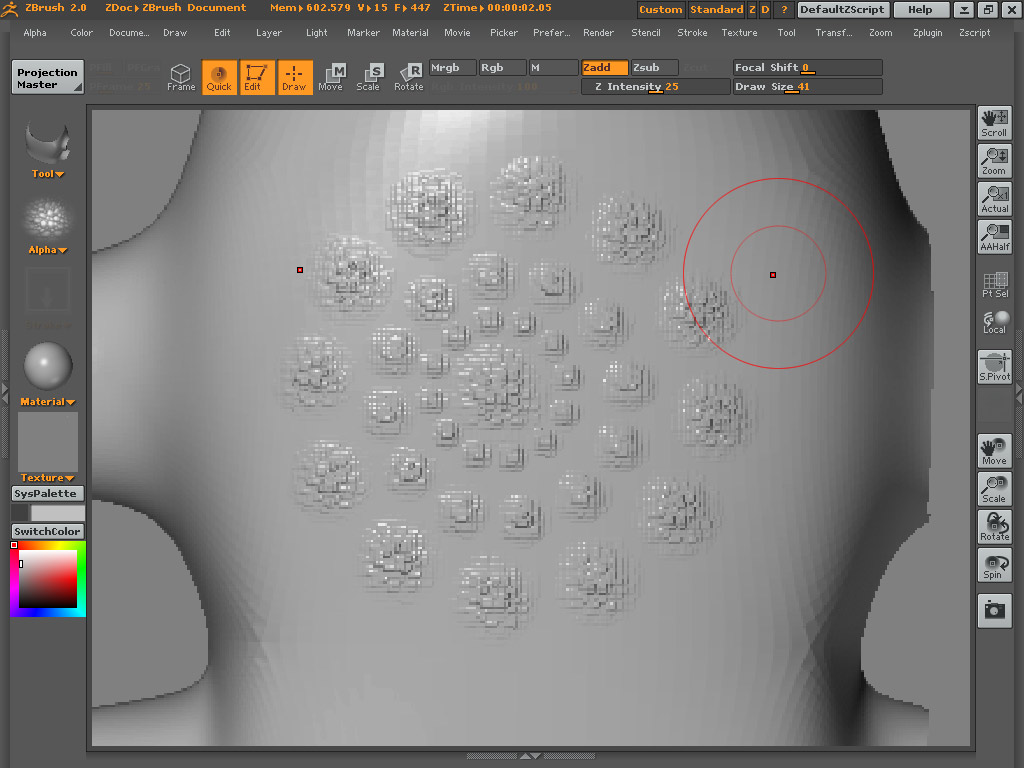Open the Color menu

tap(82, 33)
